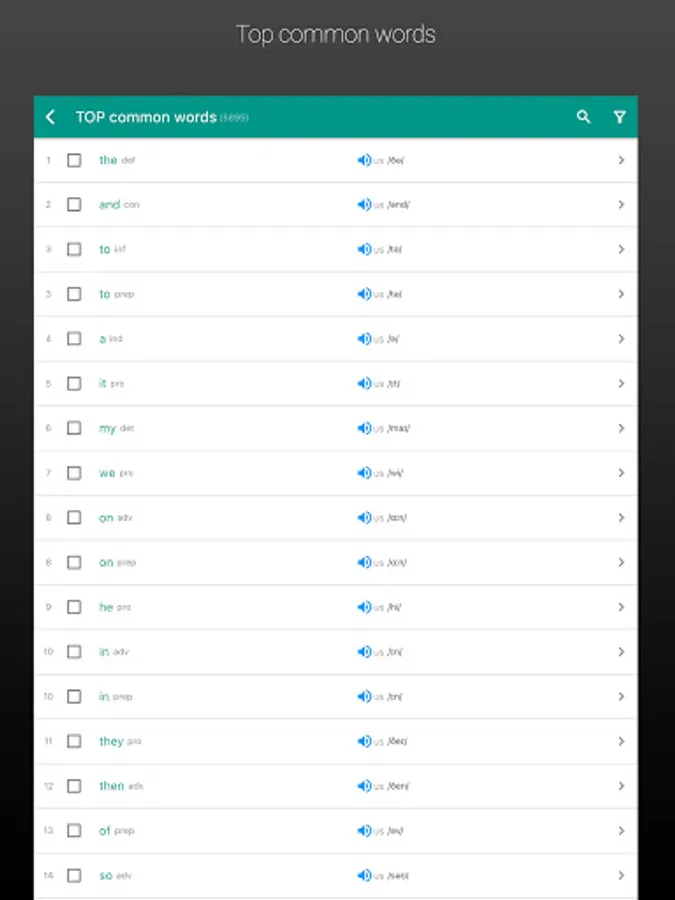This screenshot has height=900, width=675.
Task: Open details chevron for 'and'
Action: [621, 205]
